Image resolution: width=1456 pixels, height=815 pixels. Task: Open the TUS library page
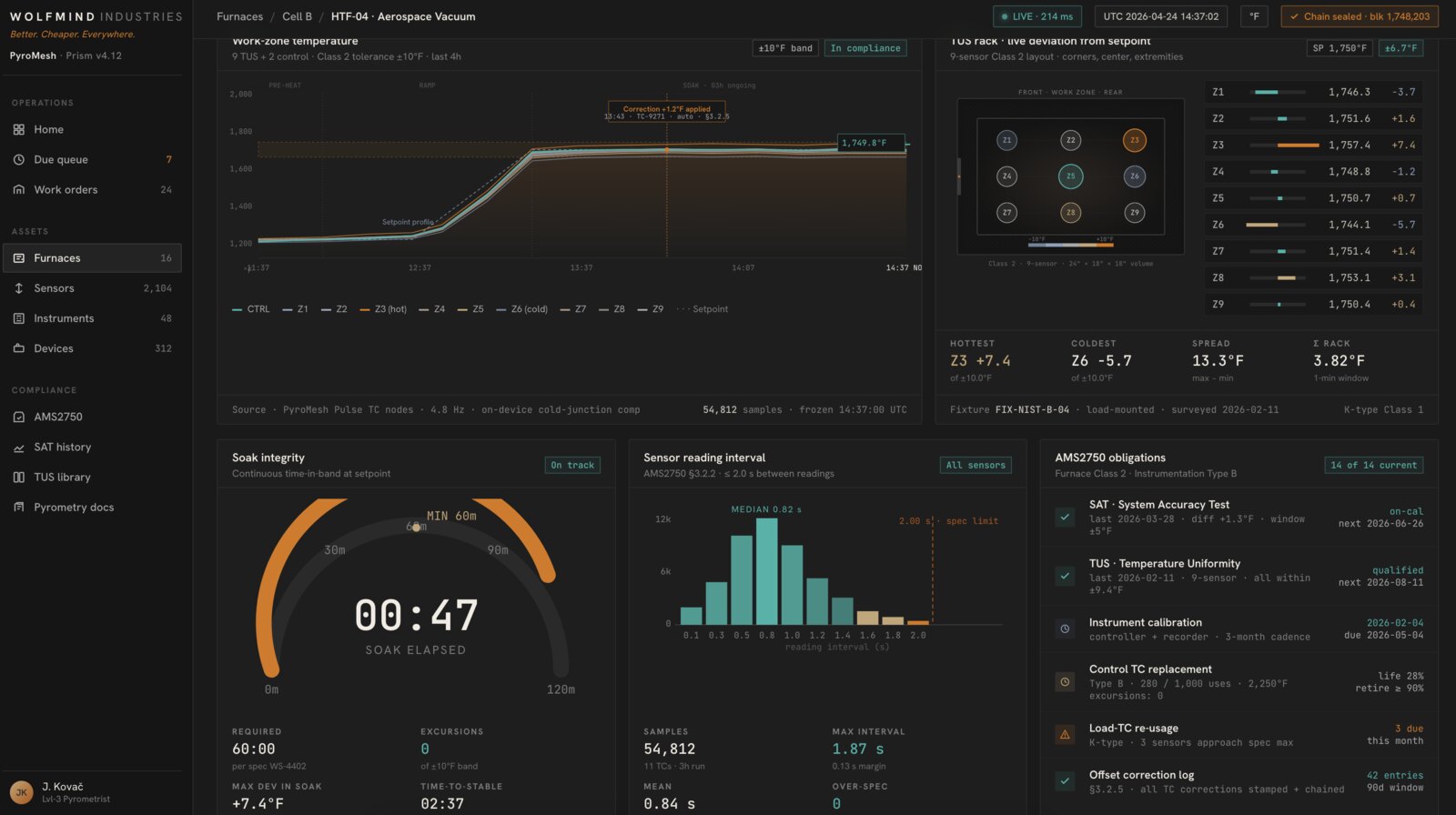pyautogui.click(x=92, y=477)
